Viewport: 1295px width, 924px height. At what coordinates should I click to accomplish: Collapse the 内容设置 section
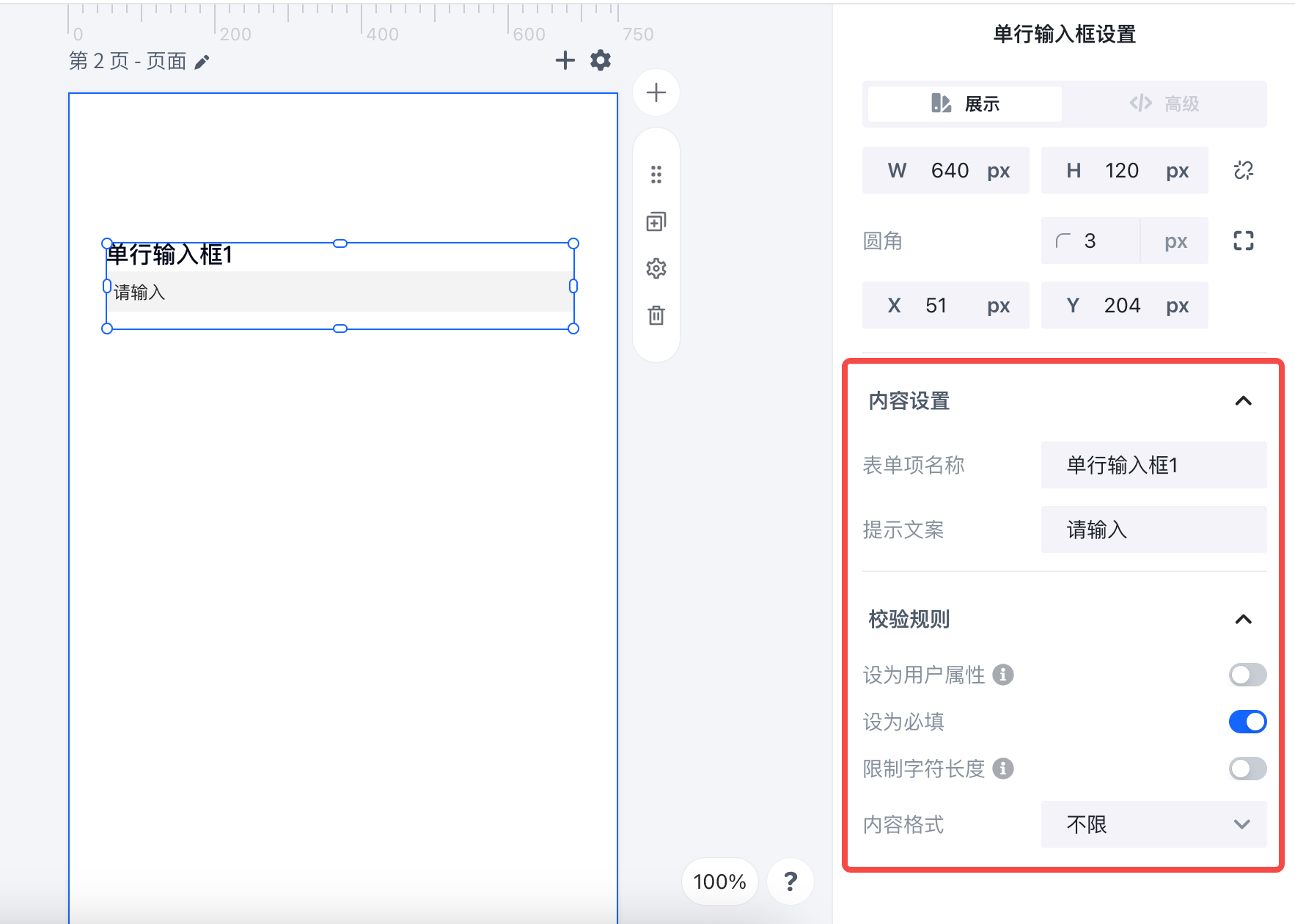point(1243,401)
